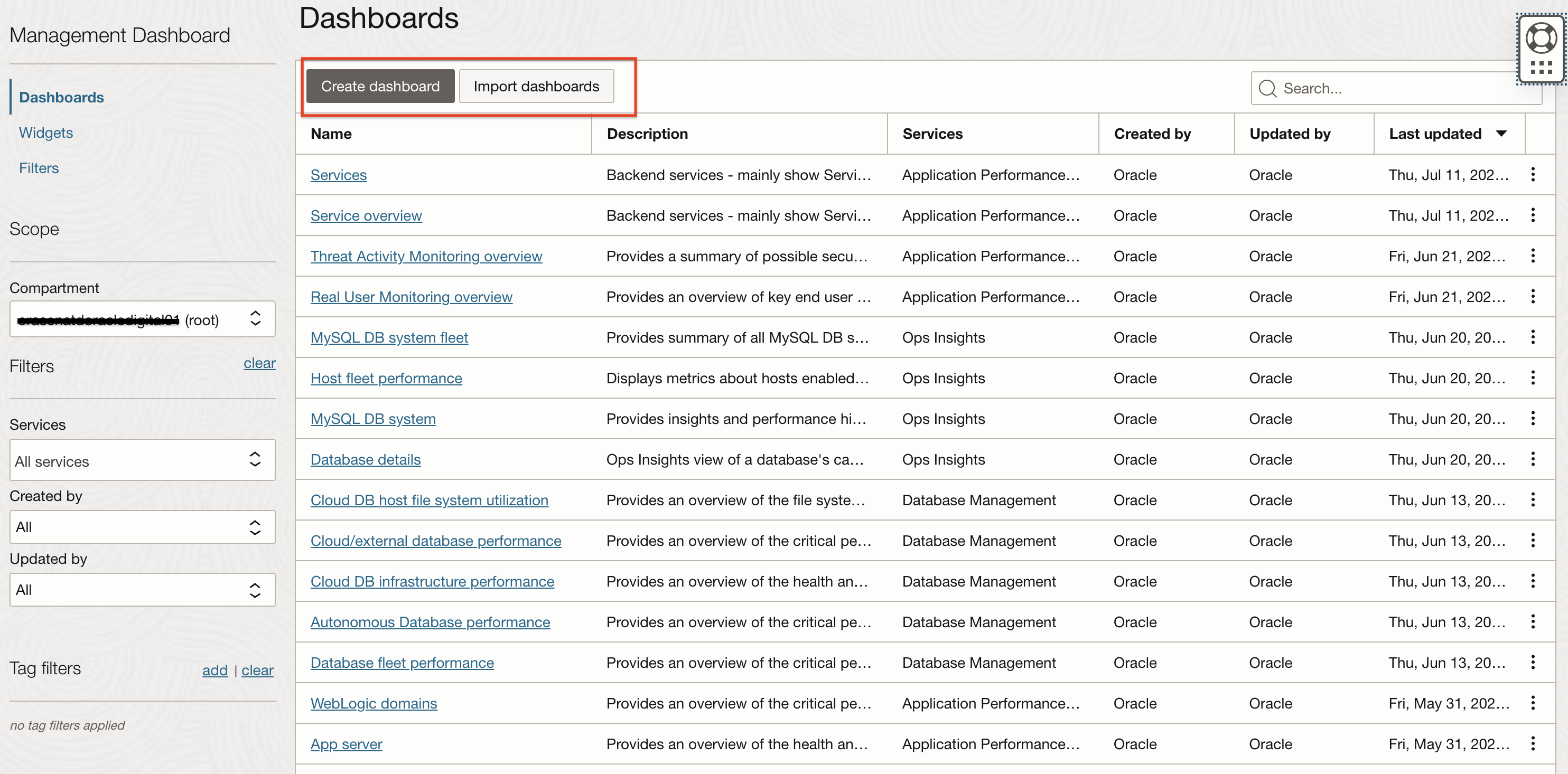Open the actions menu for Database details
1568x774 pixels.
tap(1533, 459)
